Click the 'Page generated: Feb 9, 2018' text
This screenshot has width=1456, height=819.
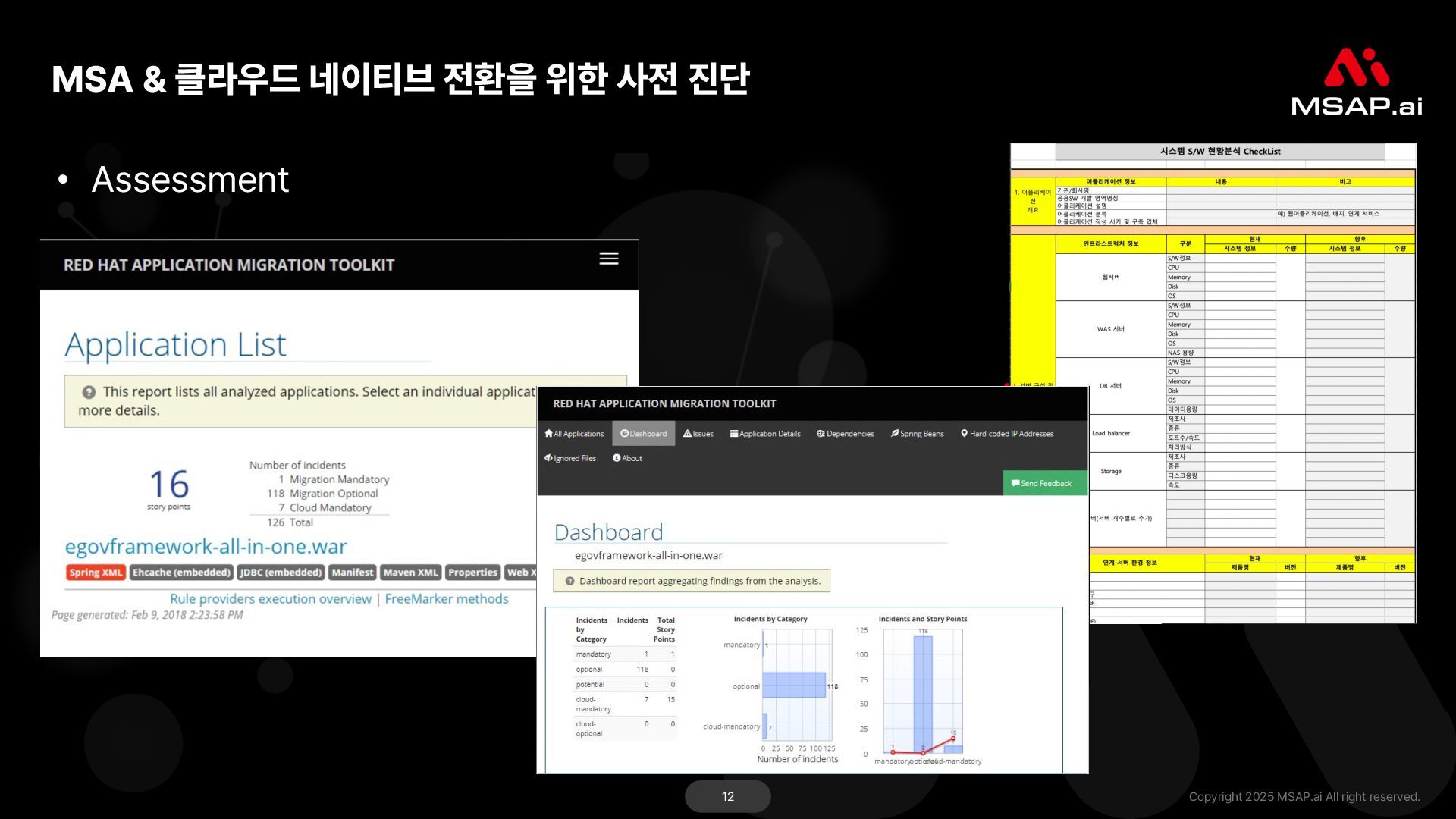[147, 615]
